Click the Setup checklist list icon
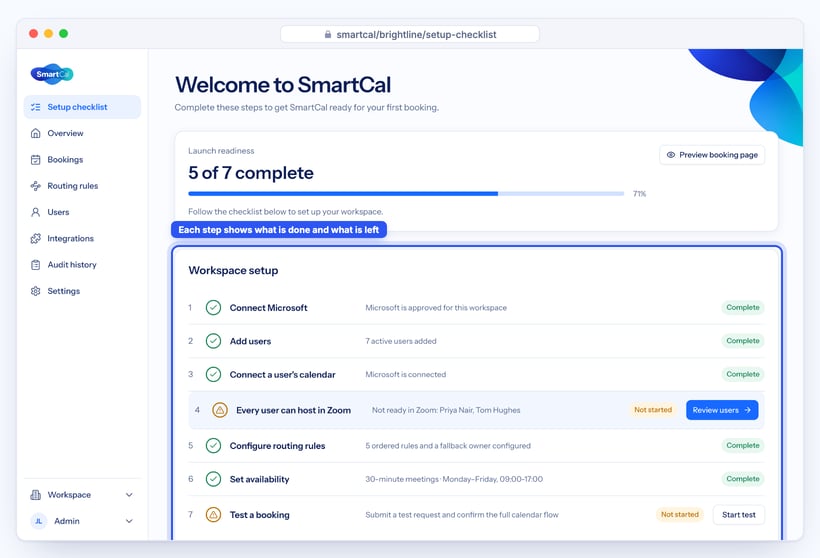This screenshot has height=558, width=820. (x=36, y=107)
